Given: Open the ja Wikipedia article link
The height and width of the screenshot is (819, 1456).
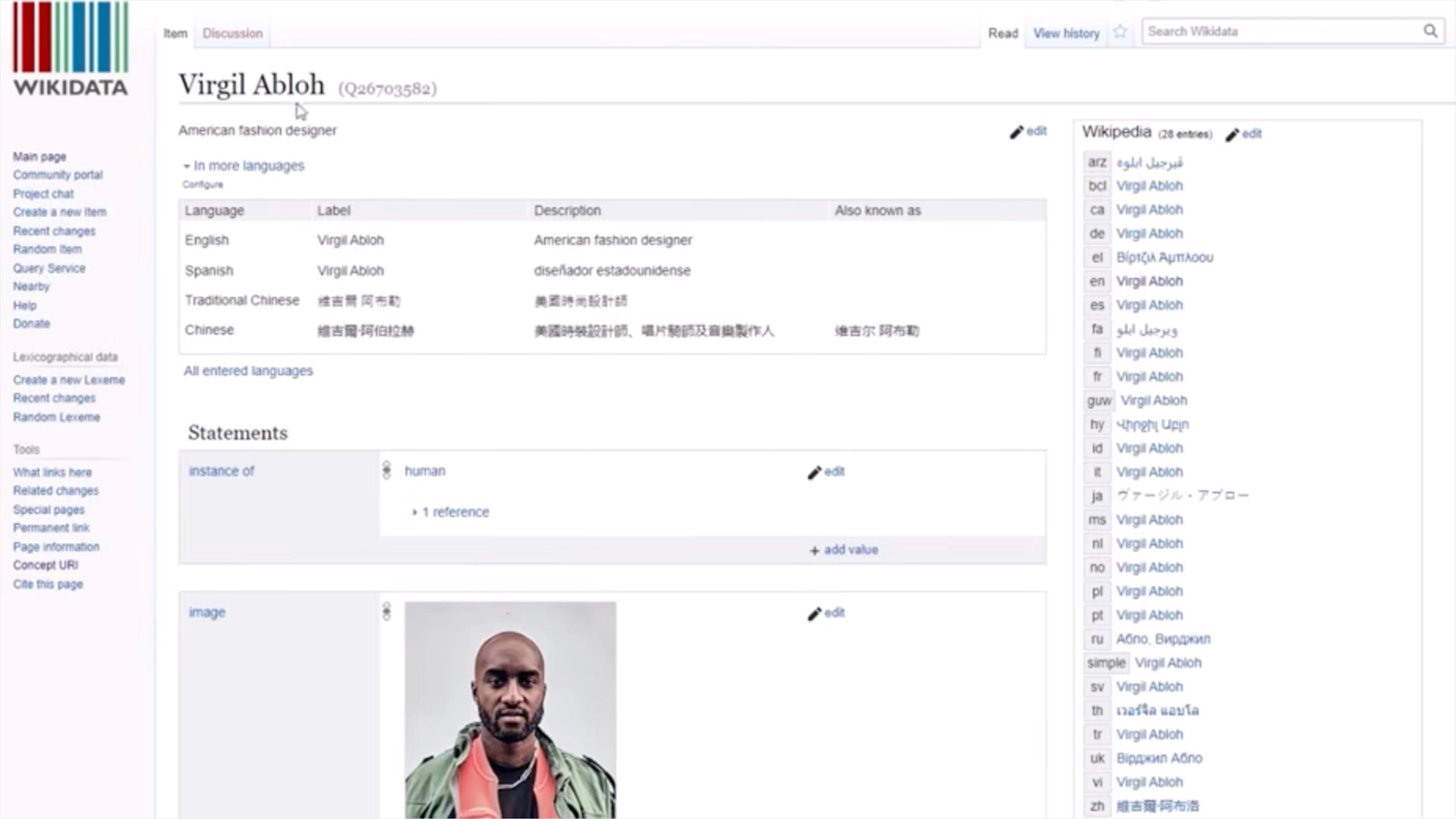Looking at the screenshot, I should coord(1183,496).
